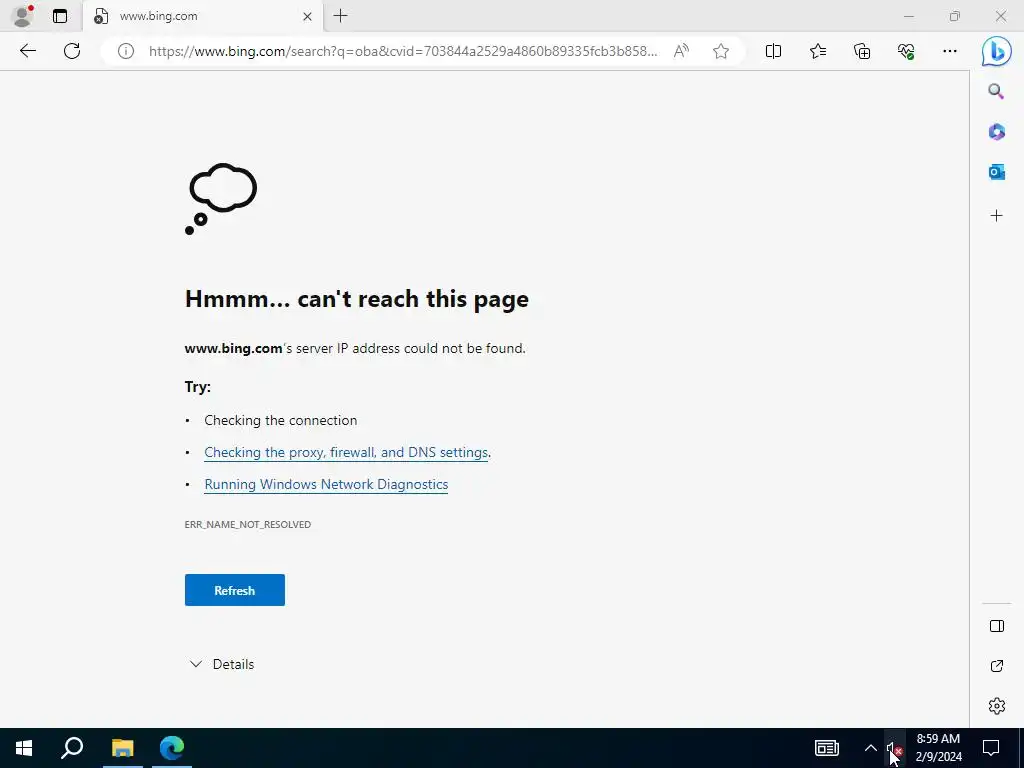
Task: Open the Favorites list icon
Action: [818, 51]
